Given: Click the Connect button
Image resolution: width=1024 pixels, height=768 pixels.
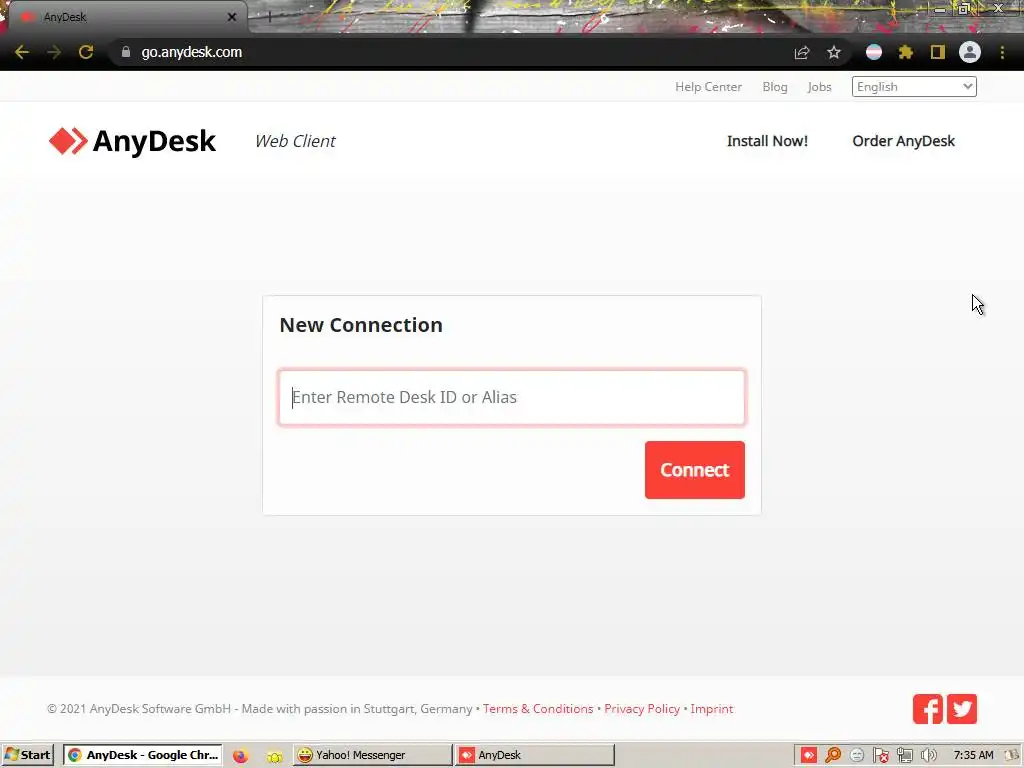Looking at the screenshot, I should click(x=695, y=470).
